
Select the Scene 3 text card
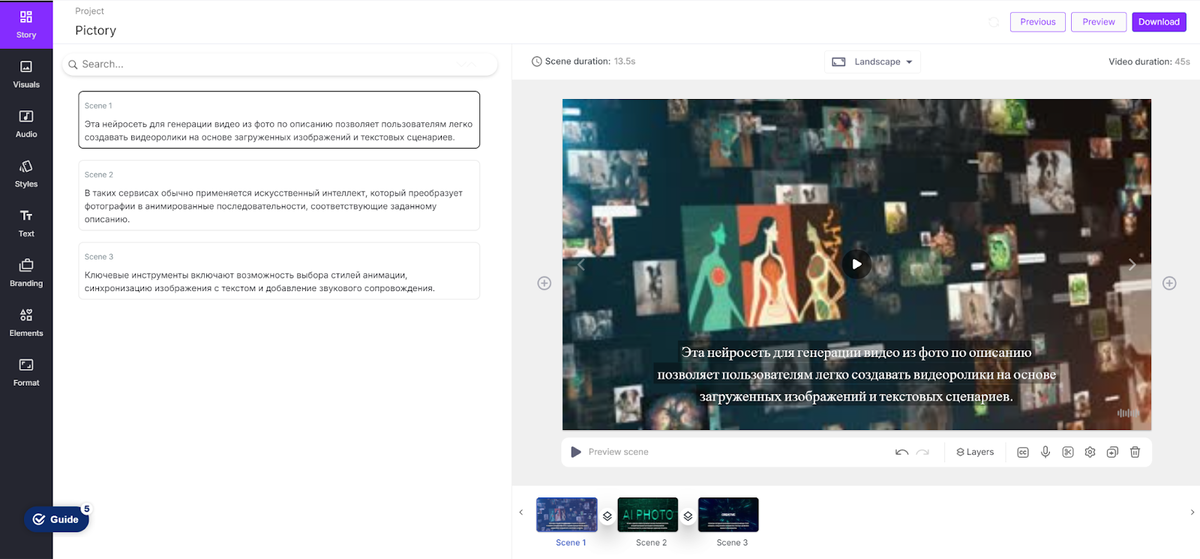pyautogui.click(x=279, y=270)
